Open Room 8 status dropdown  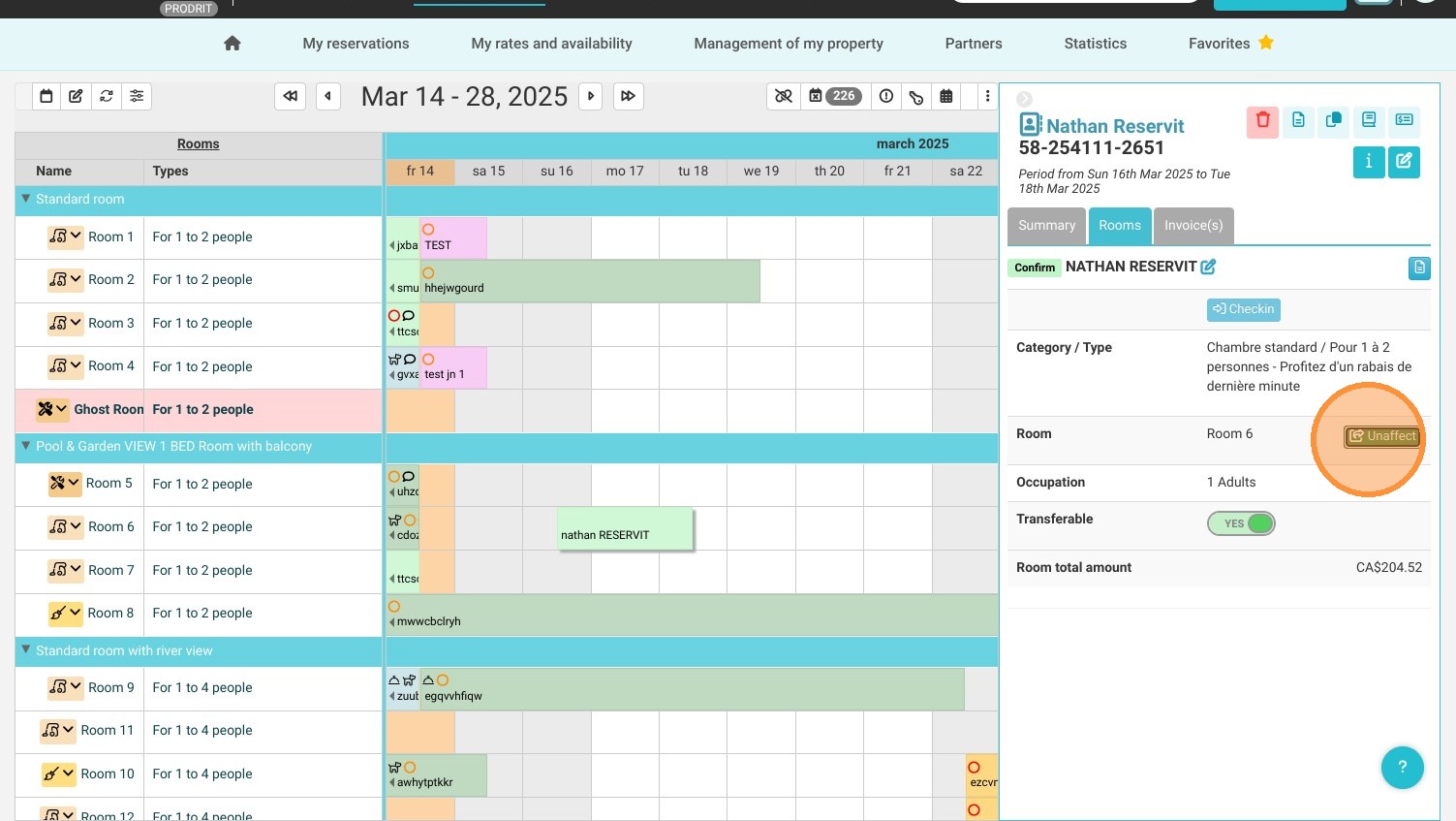[65, 613]
